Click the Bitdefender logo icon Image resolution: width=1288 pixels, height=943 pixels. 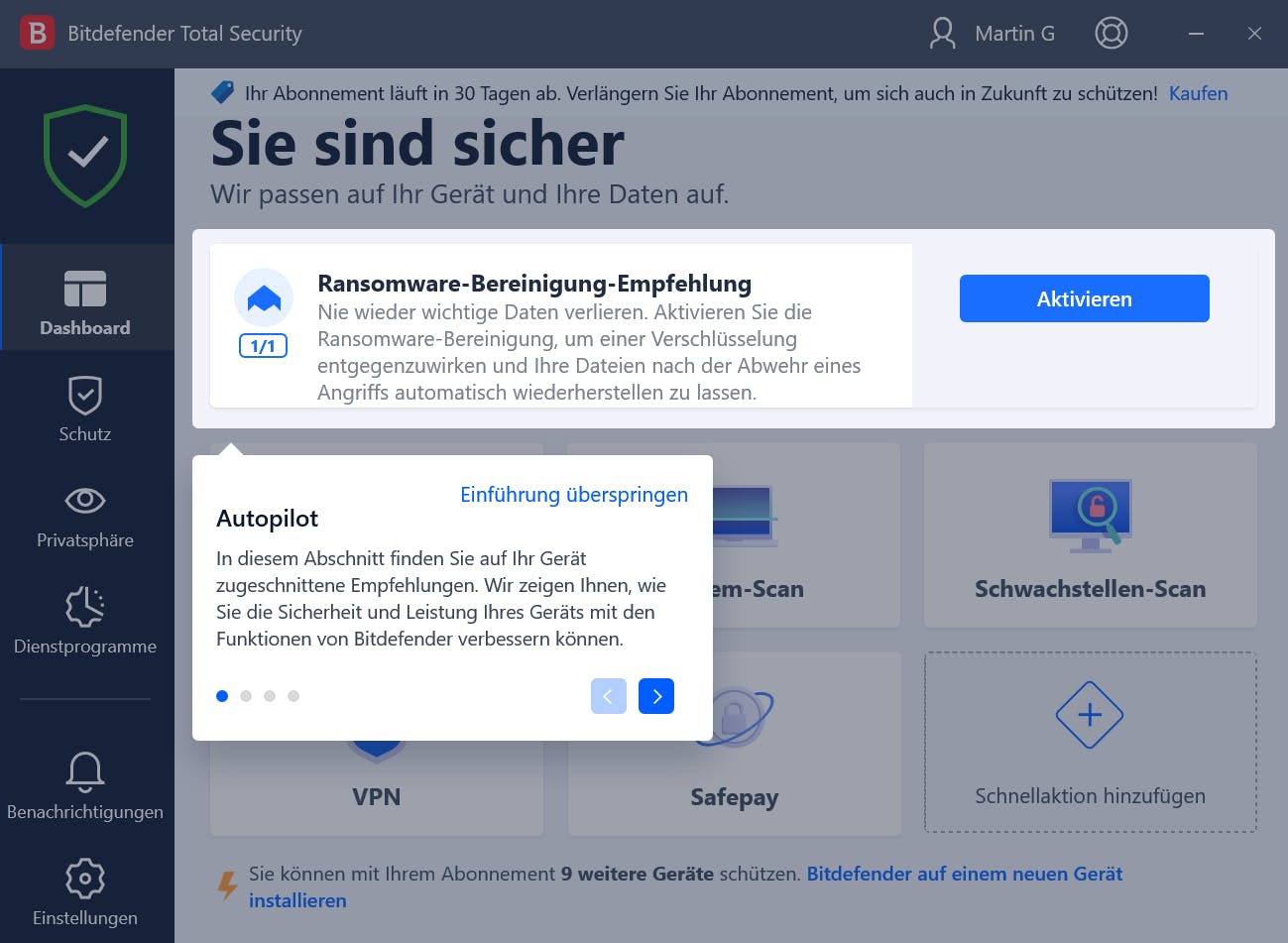pyautogui.click(x=38, y=34)
